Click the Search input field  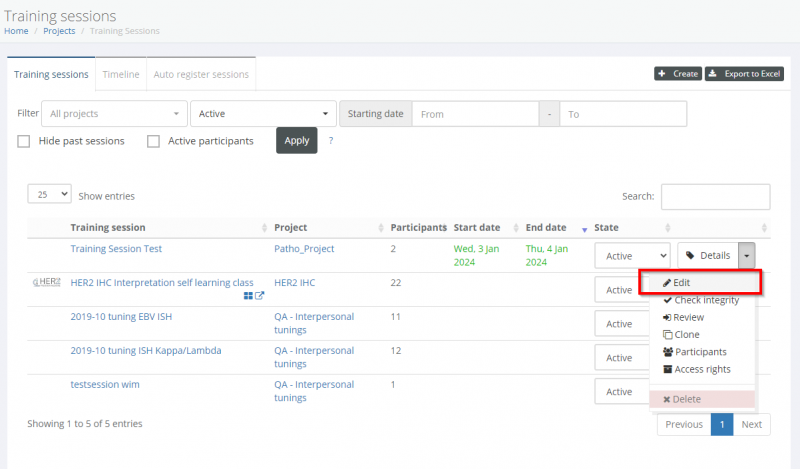pyautogui.click(x=715, y=197)
